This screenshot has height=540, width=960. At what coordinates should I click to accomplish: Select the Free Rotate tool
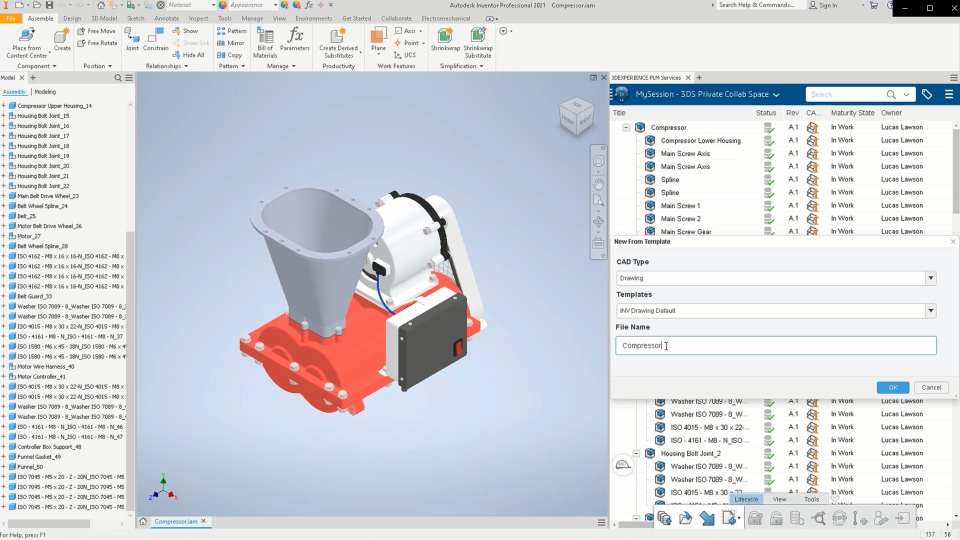click(x=97, y=43)
